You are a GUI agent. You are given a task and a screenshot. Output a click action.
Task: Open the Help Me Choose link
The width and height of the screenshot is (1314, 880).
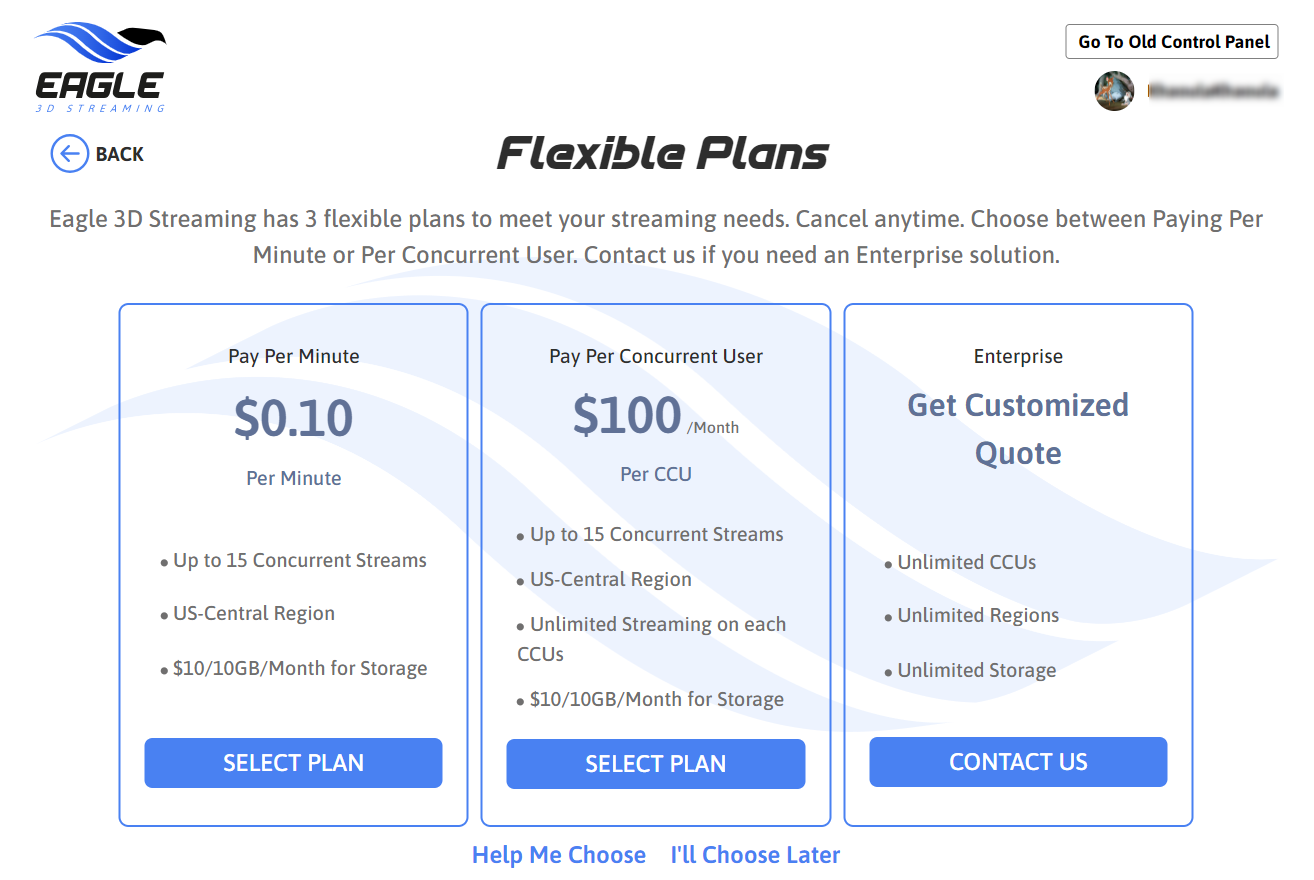click(x=559, y=855)
